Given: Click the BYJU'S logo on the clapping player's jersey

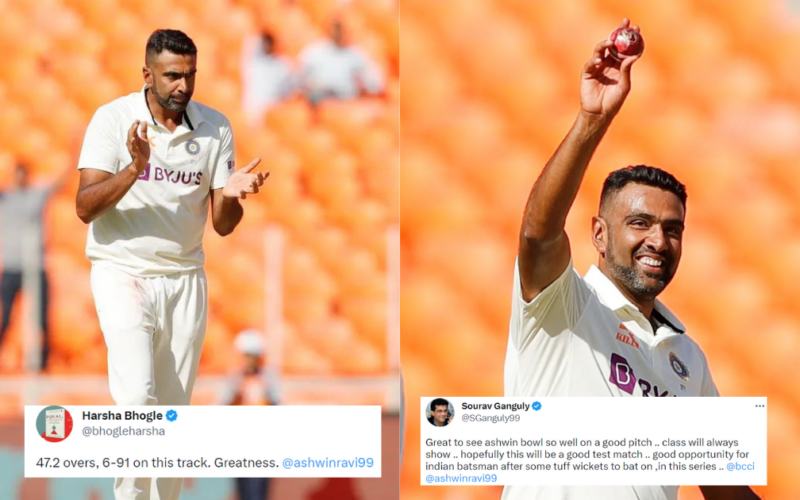Looking at the screenshot, I should coord(170,174).
